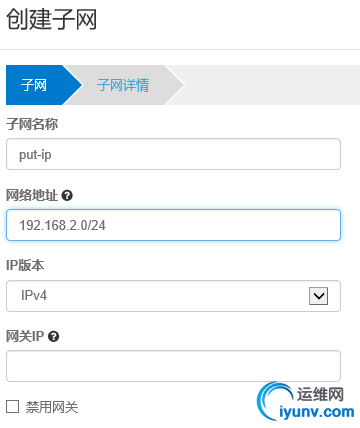Toggle the 禁用网关 checkbox
Image resolution: width=360 pixels, height=428 pixels.
click(x=12, y=407)
